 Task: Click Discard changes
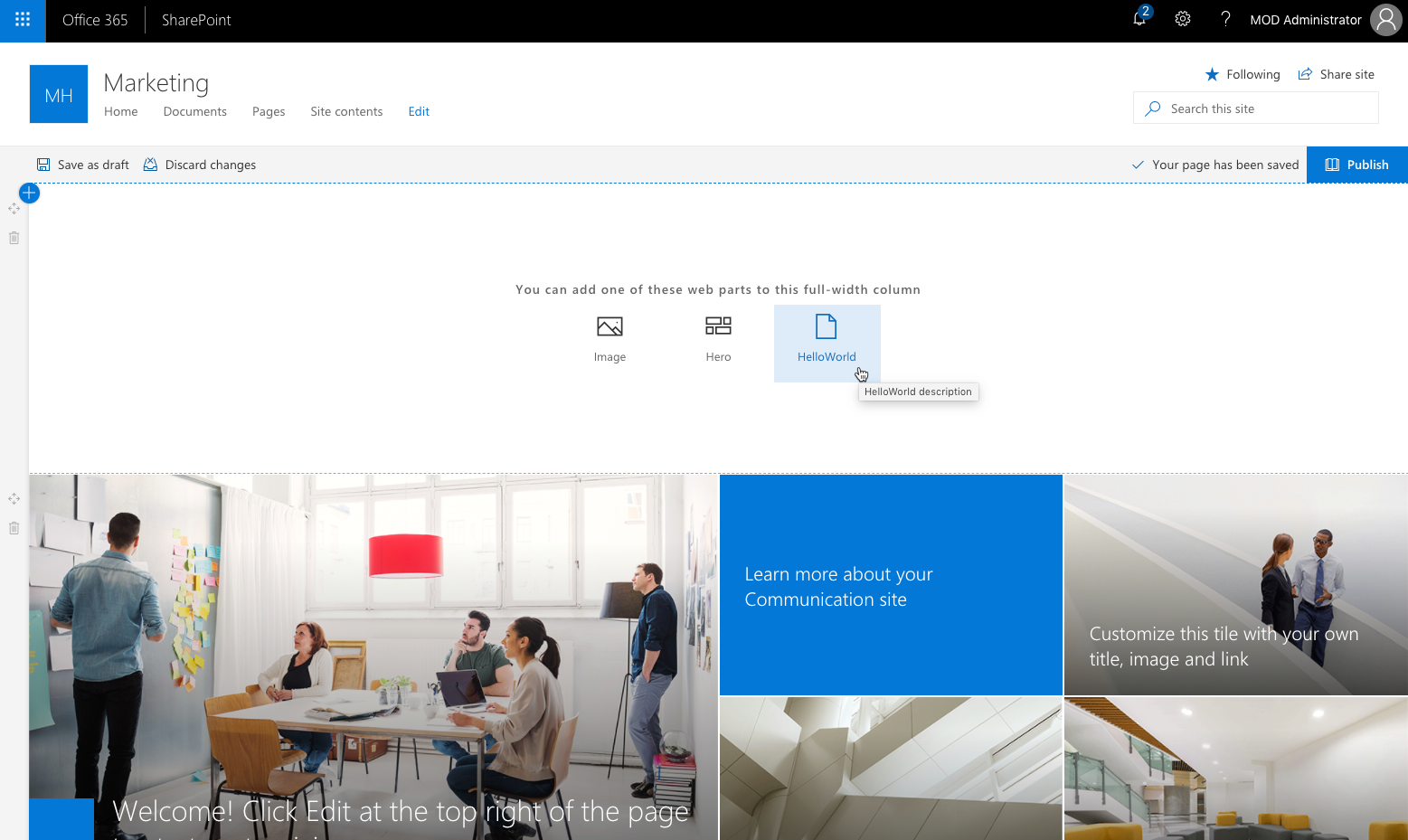[x=200, y=165]
